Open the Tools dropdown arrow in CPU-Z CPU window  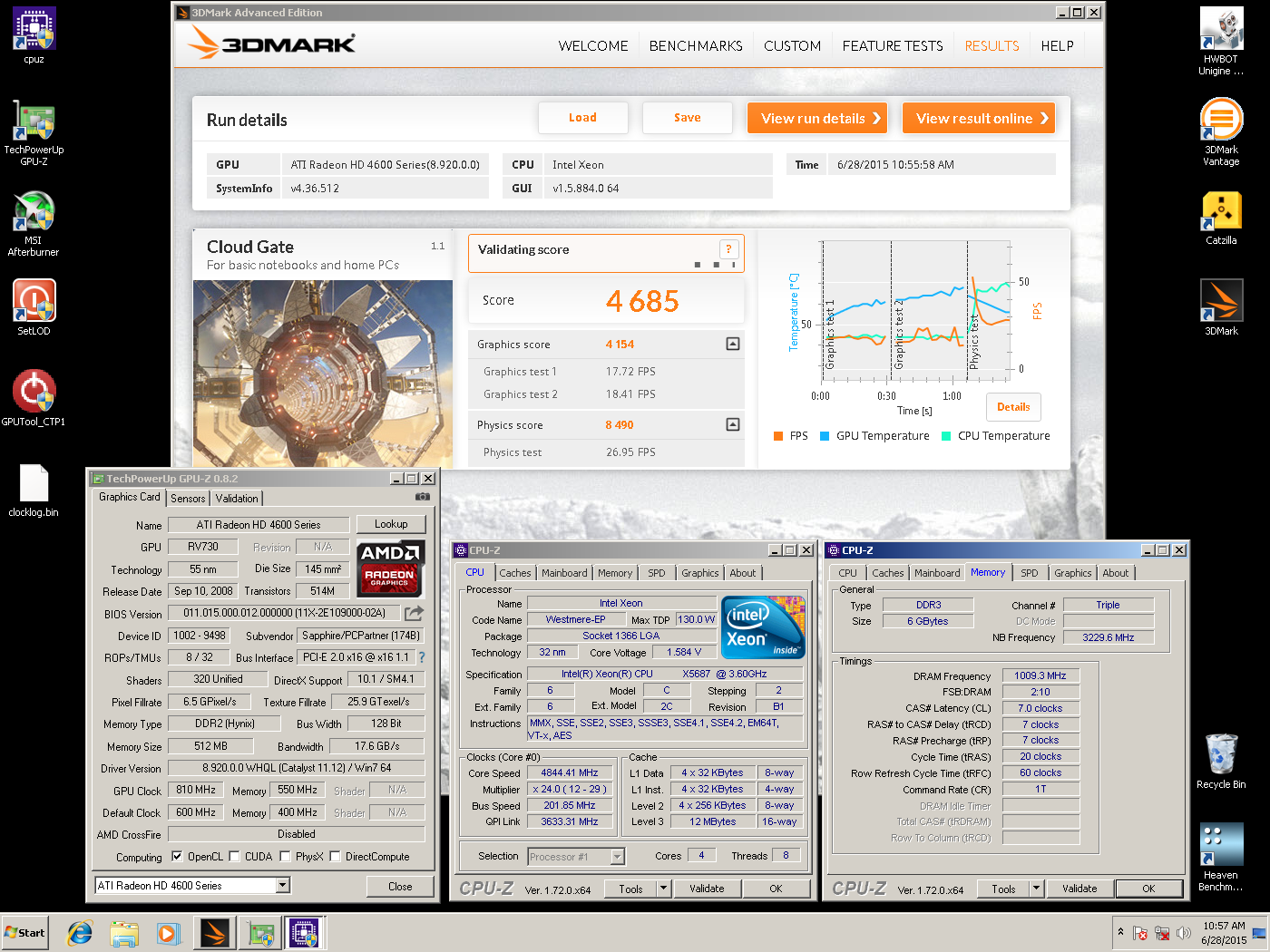(x=663, y=889)
